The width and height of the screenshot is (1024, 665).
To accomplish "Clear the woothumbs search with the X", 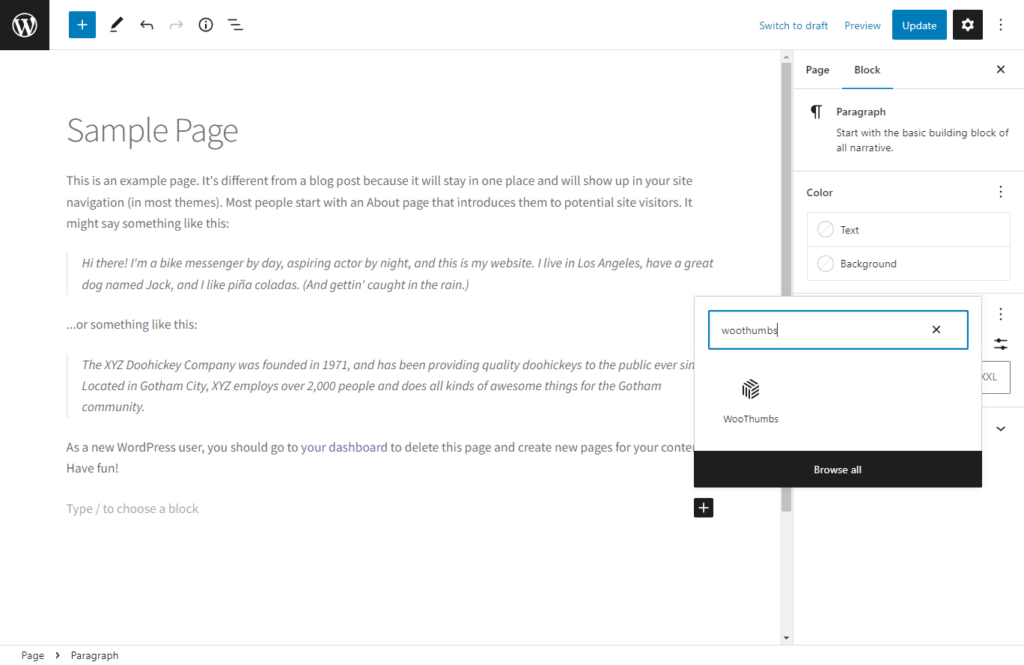I will coord(936,329).
